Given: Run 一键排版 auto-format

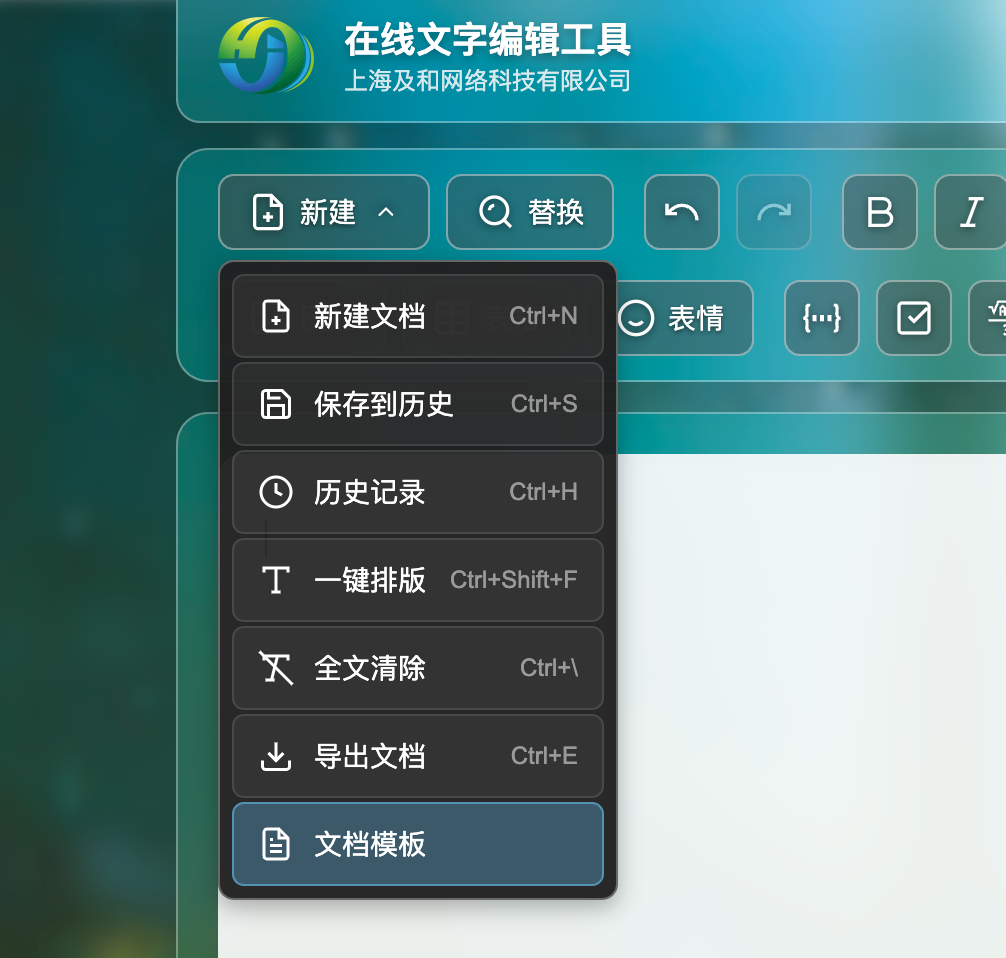Looking at the screenshot, I should tap(418, 580).
